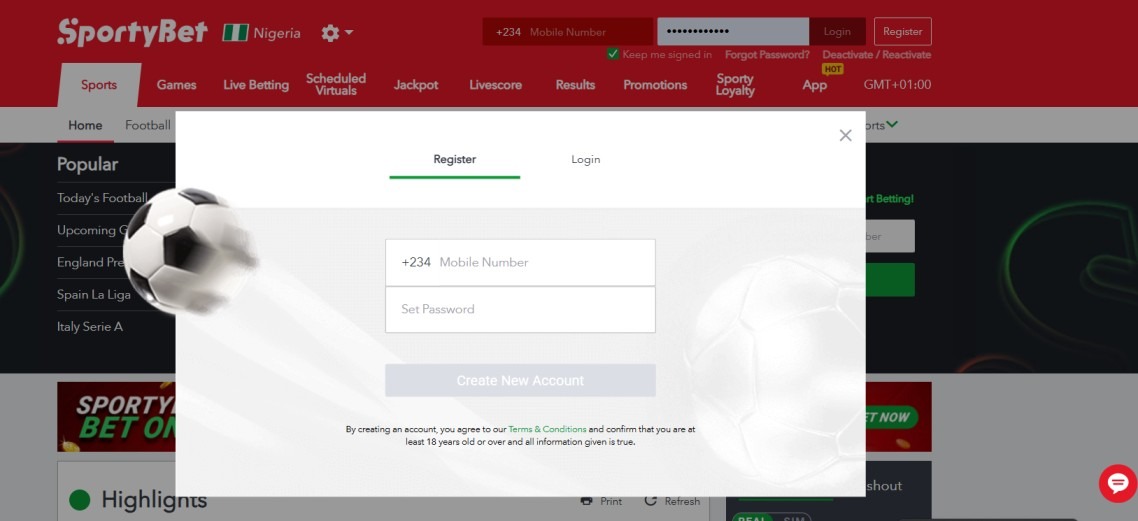Screen dimensions: 1138x521
Task: Select REAL mode toggle
Action: pyautogui.click(x=753, y=517)
